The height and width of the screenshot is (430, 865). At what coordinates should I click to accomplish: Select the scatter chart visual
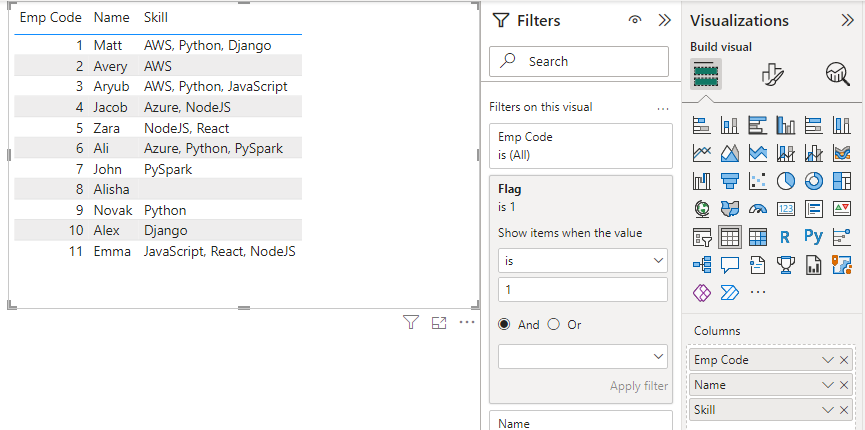pyautogui.click(x=757, y=180)
